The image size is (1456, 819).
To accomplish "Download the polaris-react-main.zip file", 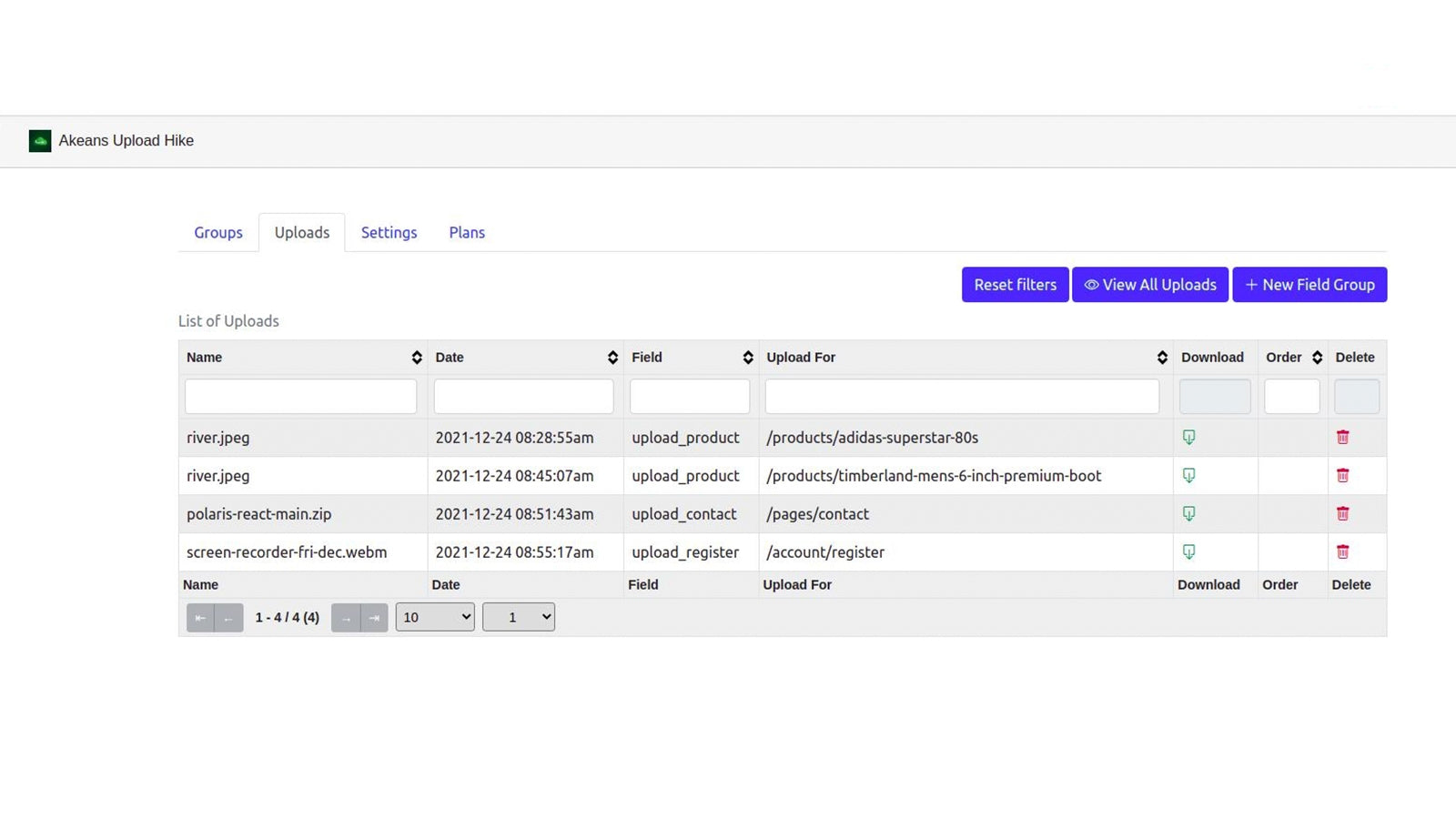I will click(1189, 514).
